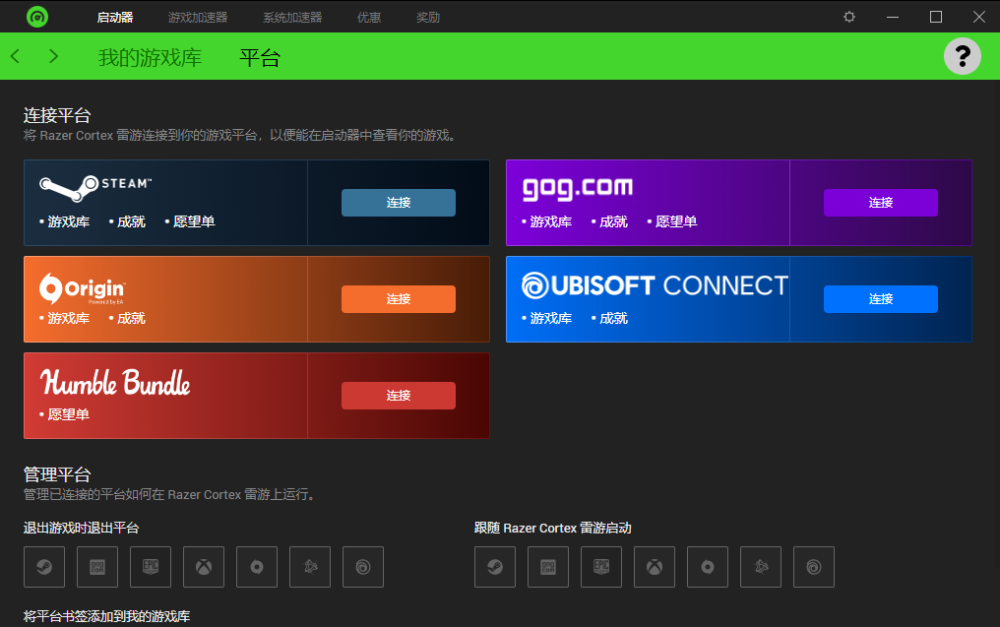The height and width of the screenshot is (627, 1000).
Task: Click the 管理已连接的平台 description text
Action: click(170, 494)
